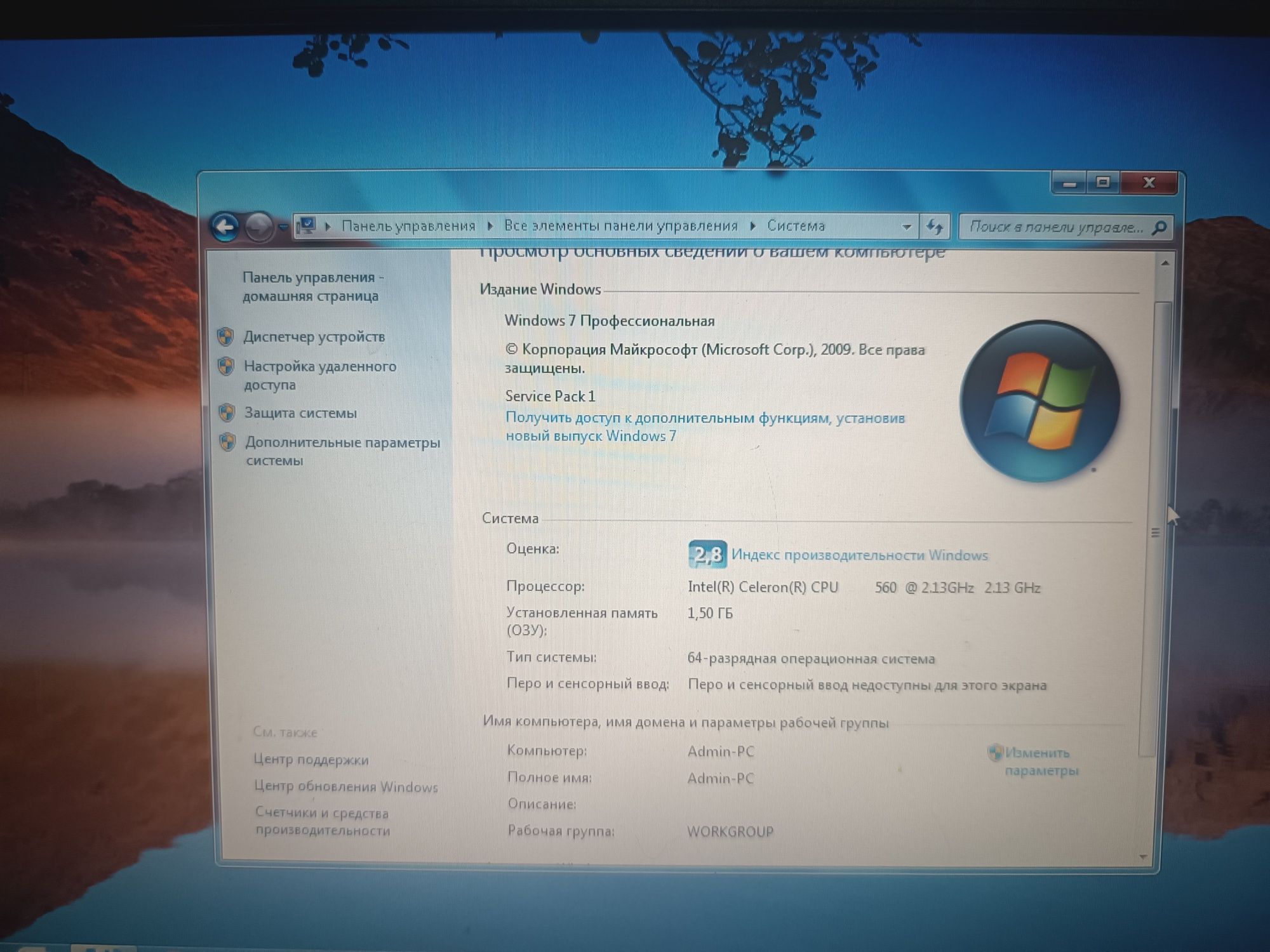Image resolution: width=1270 pixels, height=952 pixels.
Task: Select 'Все элементы панели управления' breadcrumb
Action: 620,226
